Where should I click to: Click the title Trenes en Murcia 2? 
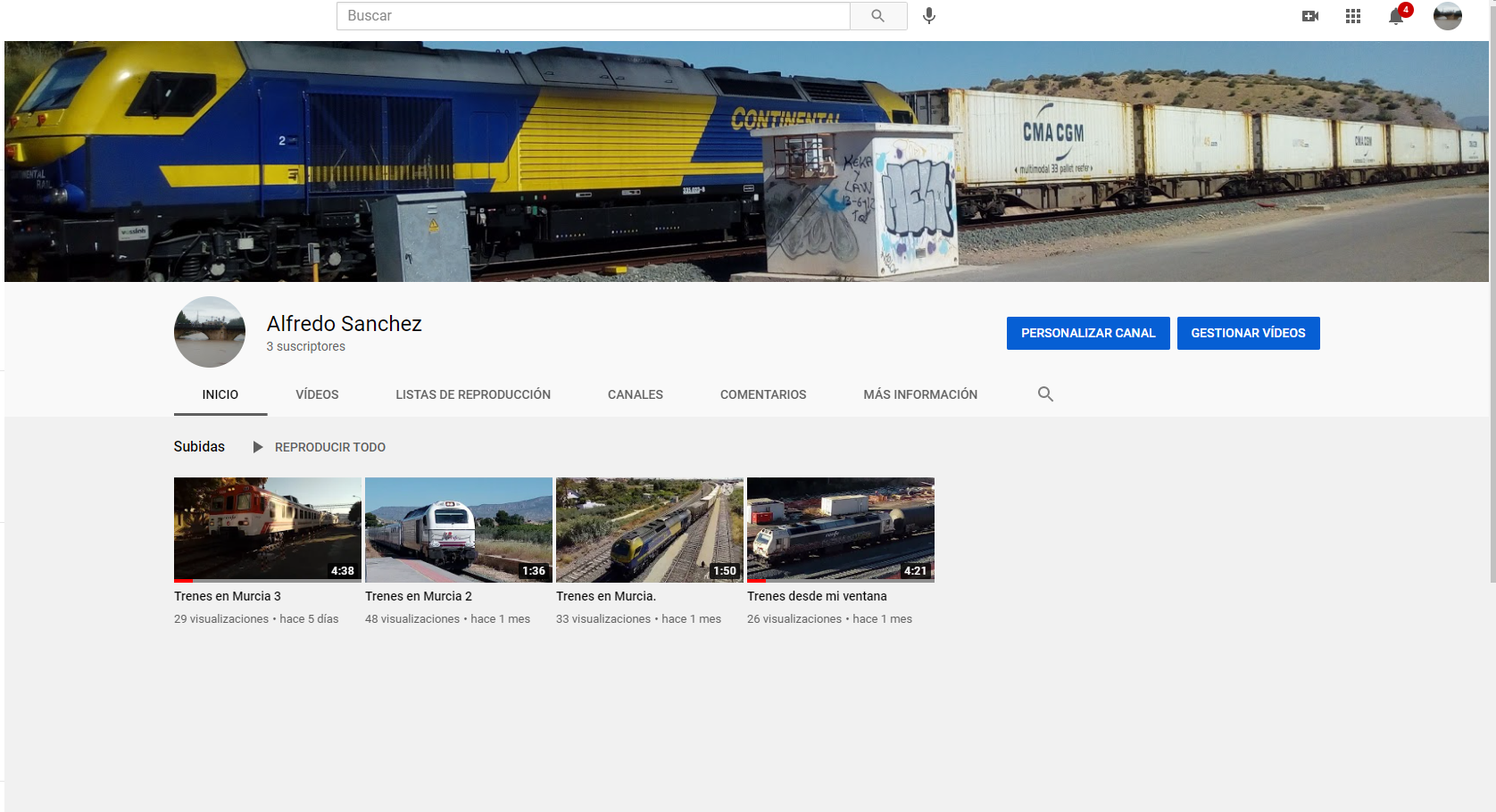[x=419, y=596]
